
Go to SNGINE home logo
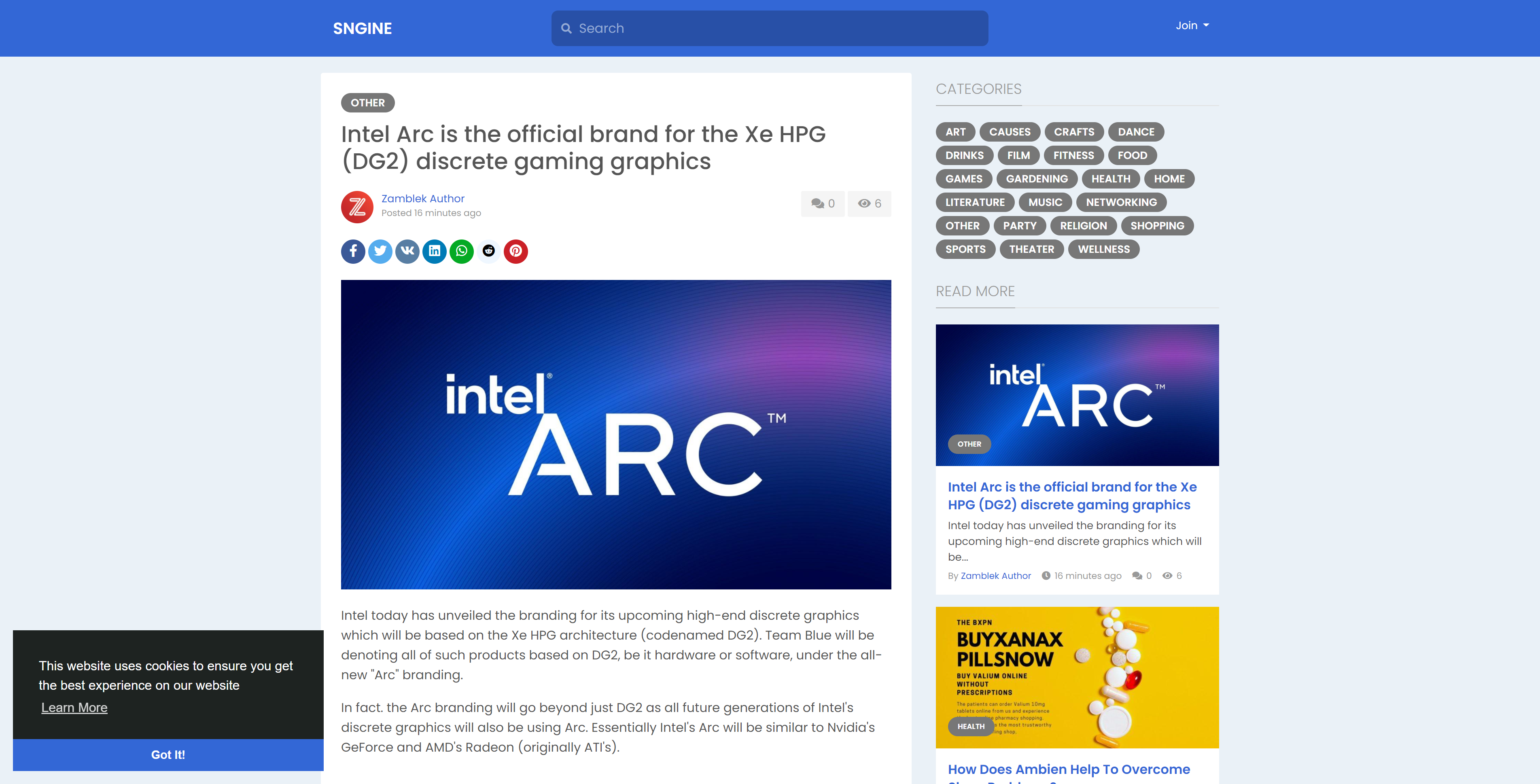pyautogui.click(x=362, y=28)
